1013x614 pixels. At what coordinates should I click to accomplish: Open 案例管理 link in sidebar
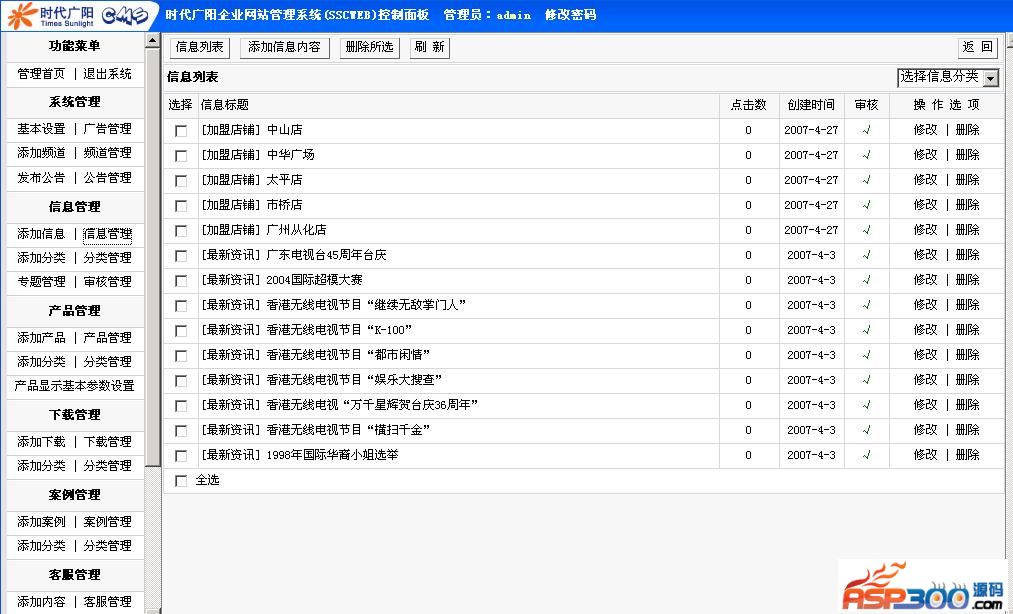(107, 522)
